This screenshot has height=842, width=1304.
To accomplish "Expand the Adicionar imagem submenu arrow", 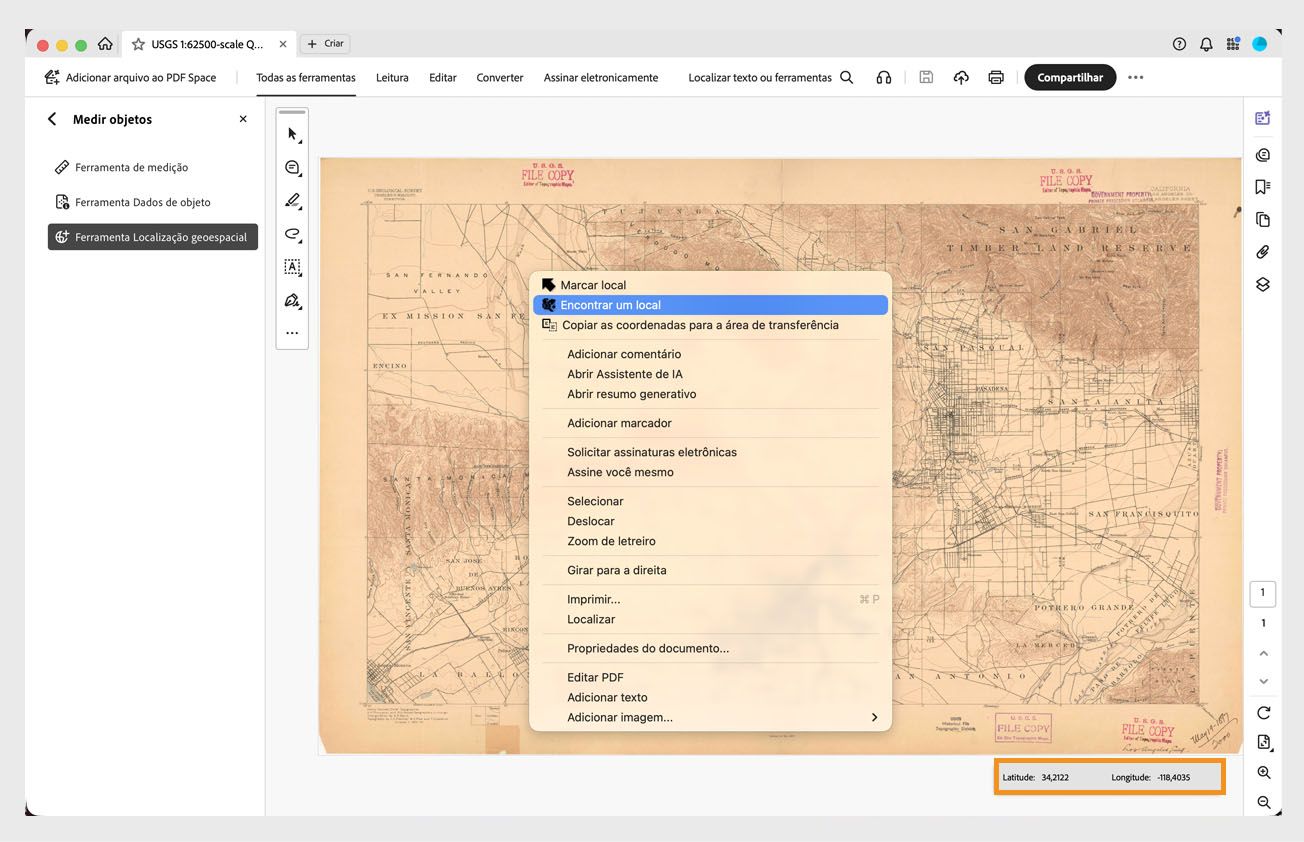I will 874,717.
